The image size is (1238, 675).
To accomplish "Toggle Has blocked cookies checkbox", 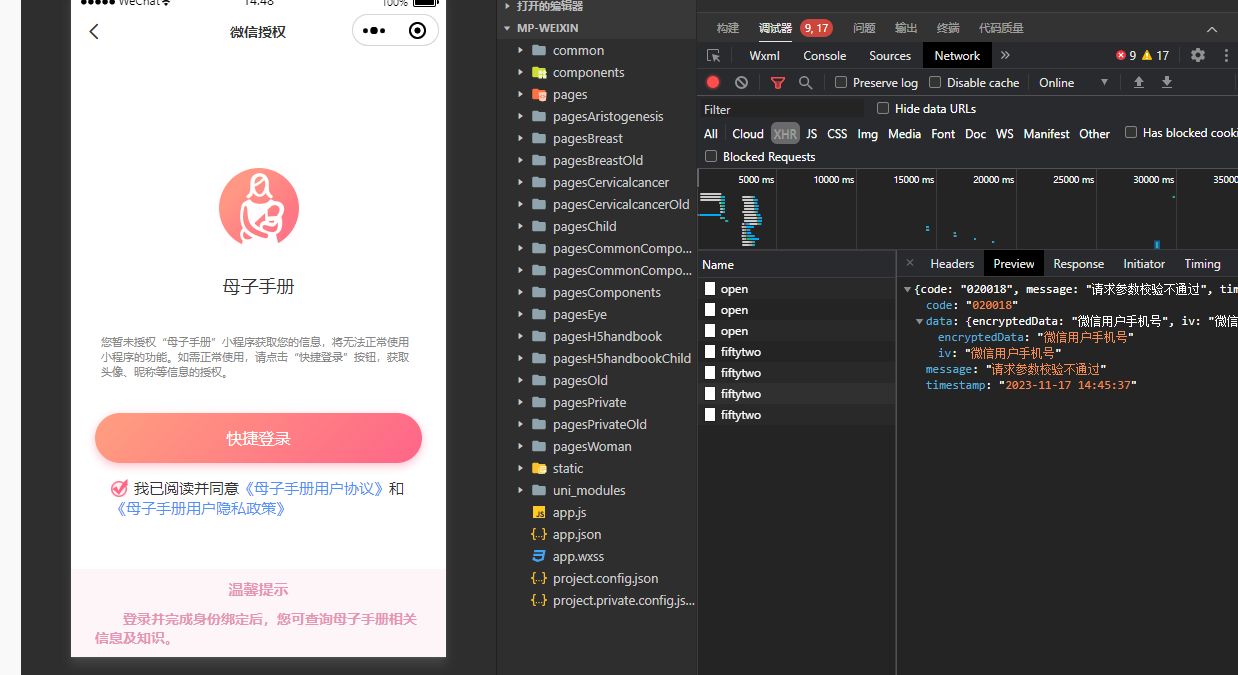I will [1131, 132].
